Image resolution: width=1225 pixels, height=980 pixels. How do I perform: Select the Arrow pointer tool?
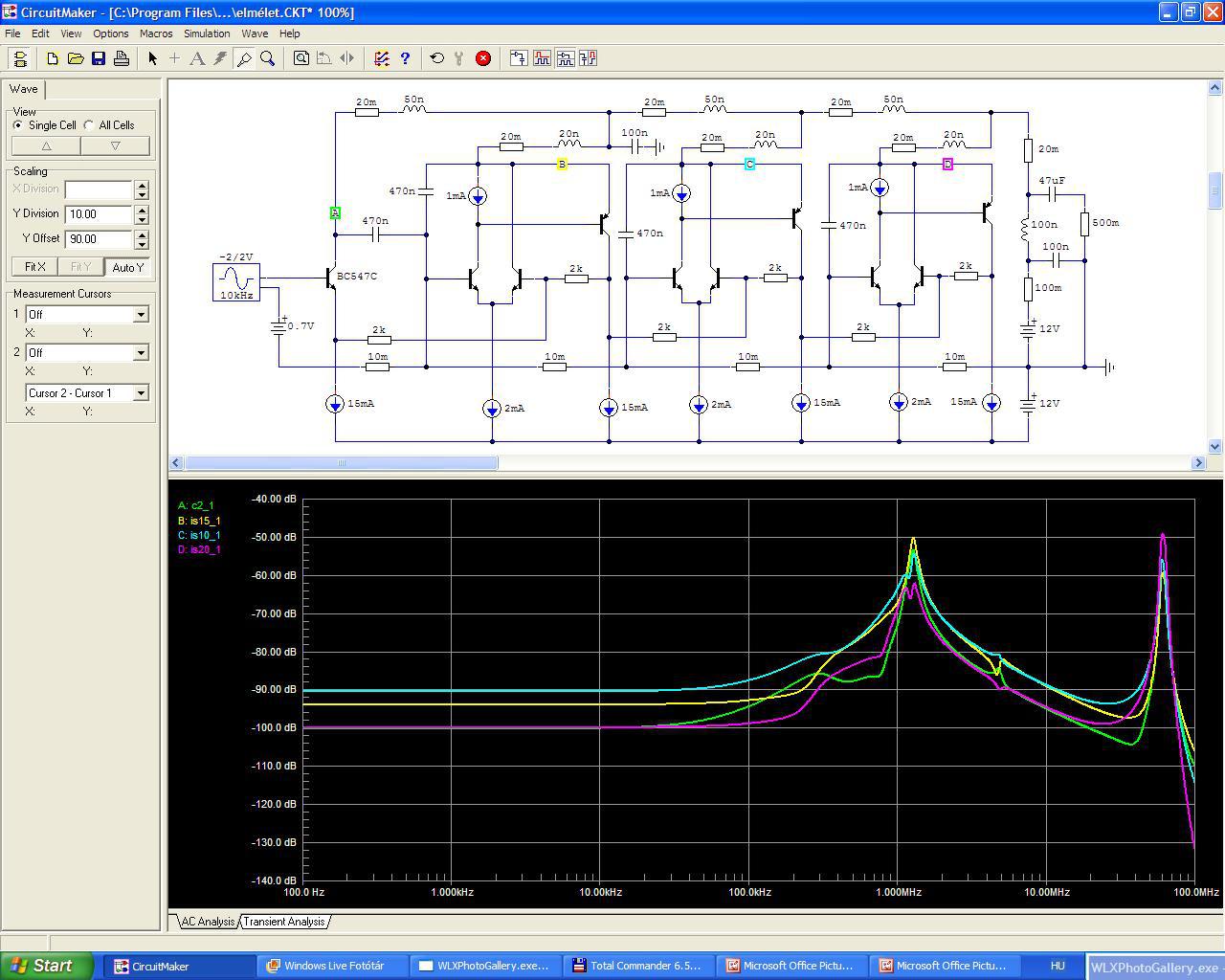pos(152,58)
